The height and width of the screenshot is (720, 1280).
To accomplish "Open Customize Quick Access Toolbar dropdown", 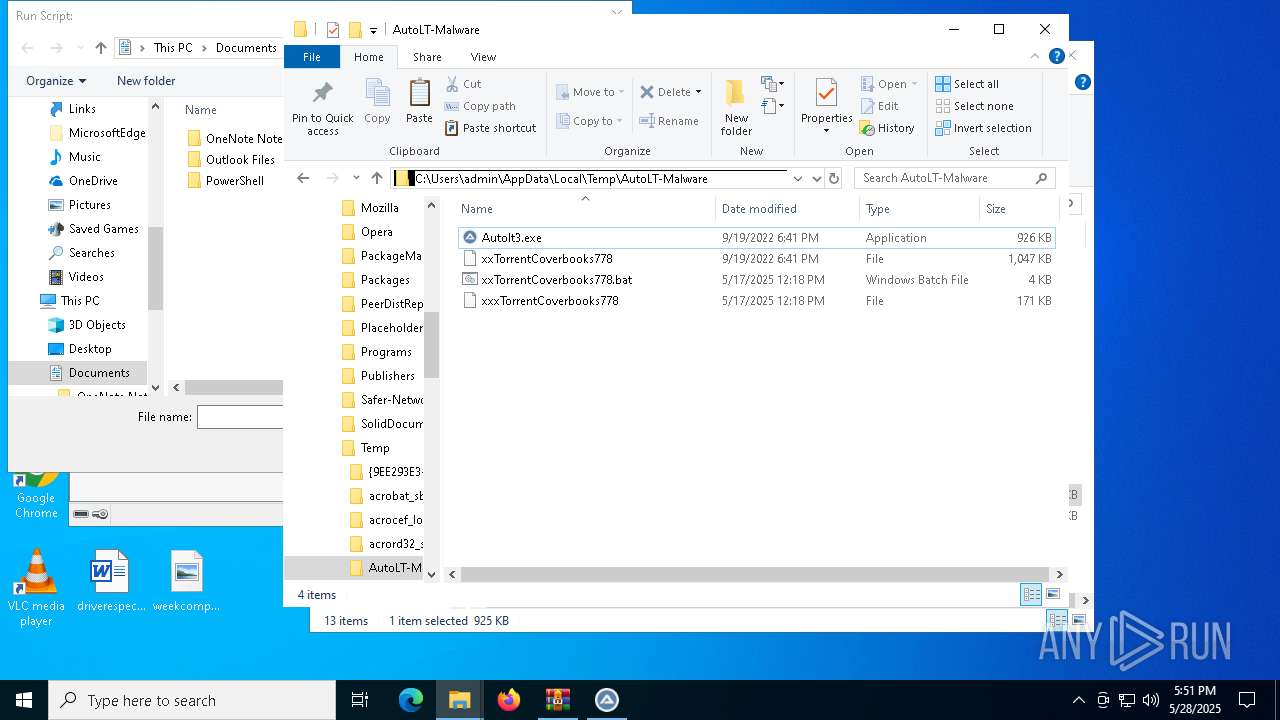I will [373, 30].
